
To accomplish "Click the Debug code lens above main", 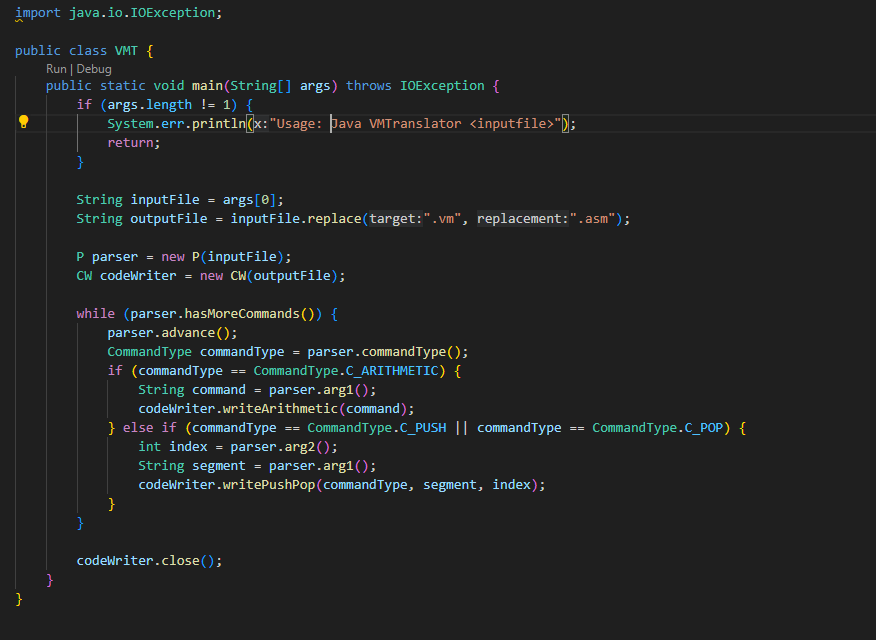I will click(93, 68).
